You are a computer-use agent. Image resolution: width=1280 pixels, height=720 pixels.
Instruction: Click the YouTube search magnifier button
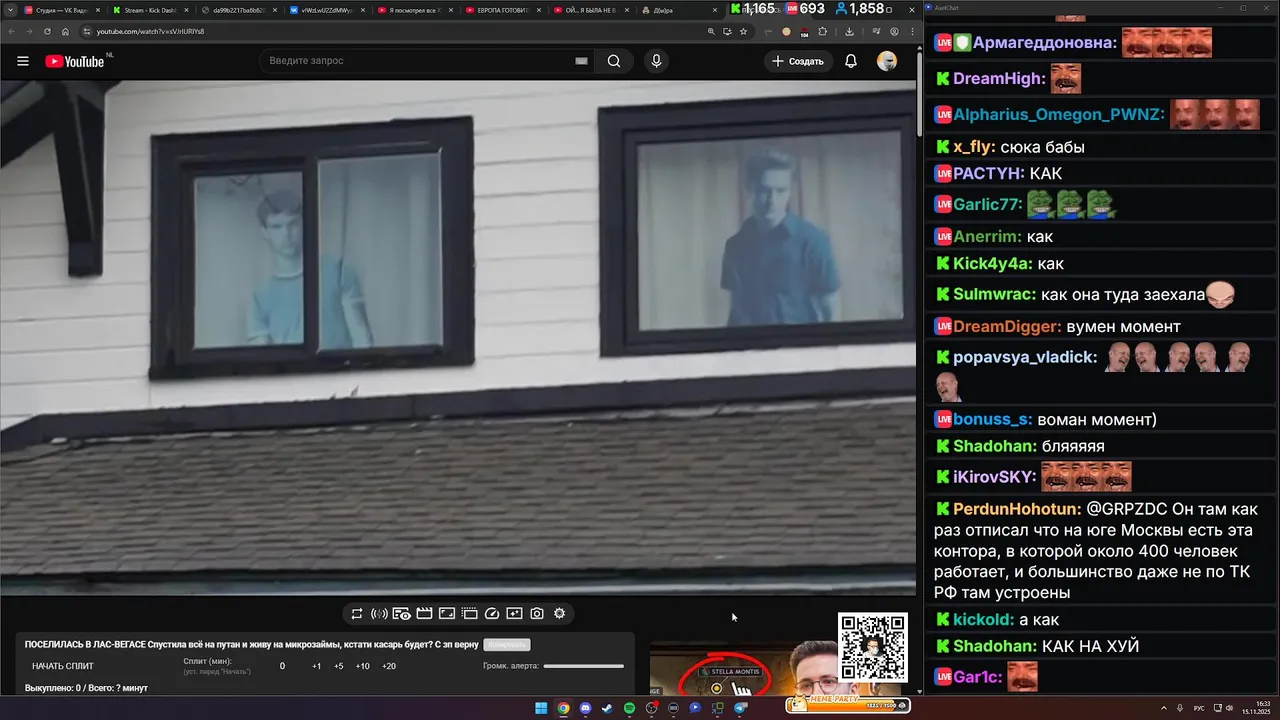614,61
